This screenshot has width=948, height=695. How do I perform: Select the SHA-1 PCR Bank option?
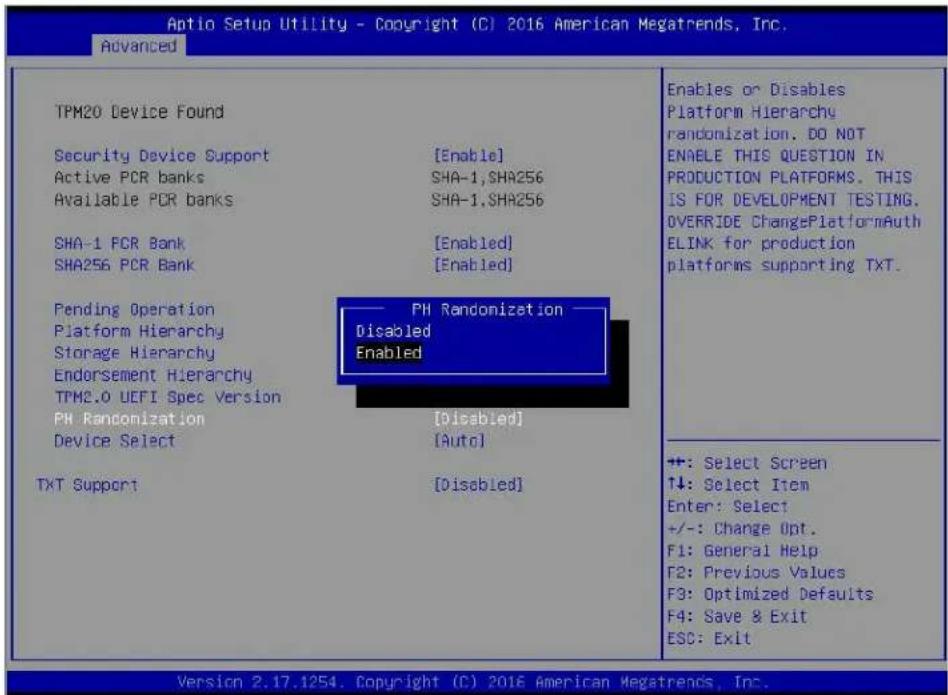tap(120, 244)
